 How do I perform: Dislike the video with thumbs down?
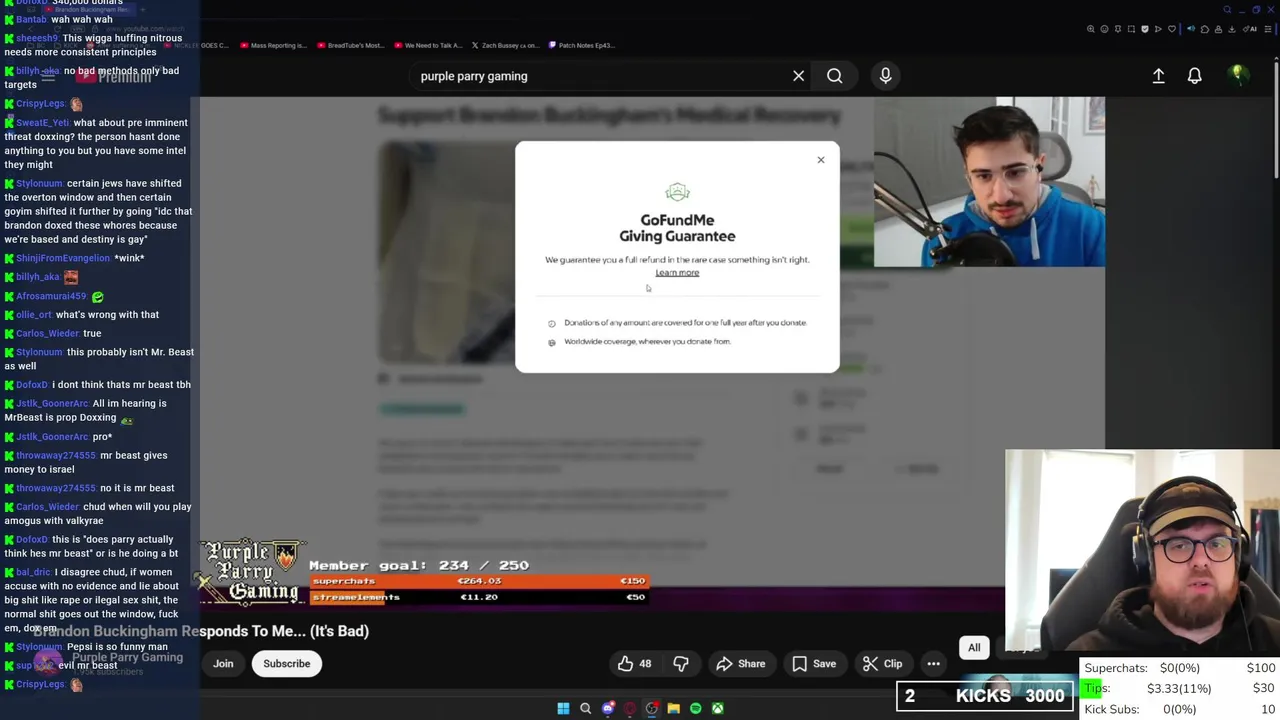[x=681, y=664]
